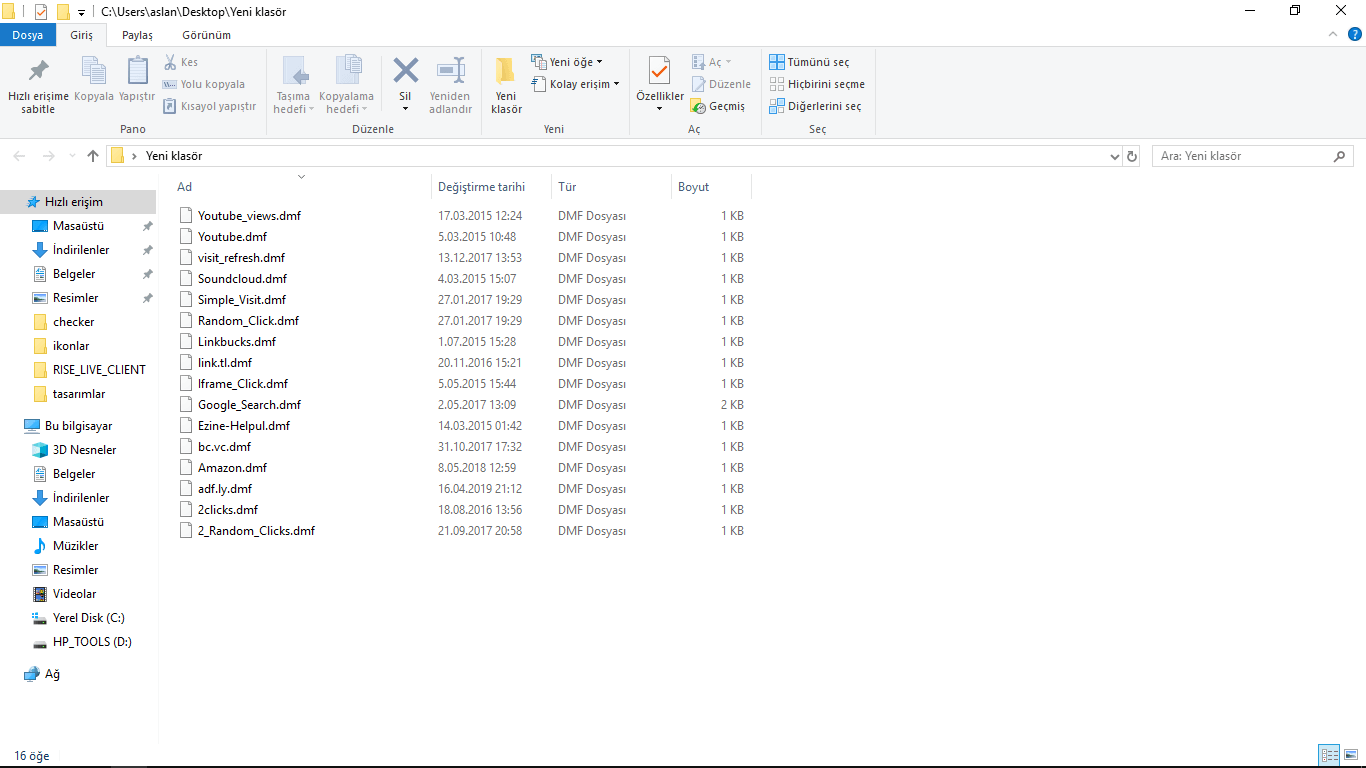Switch to large icons view icon
This screenshot has width=1366, height=768.
click(1350, 755)
